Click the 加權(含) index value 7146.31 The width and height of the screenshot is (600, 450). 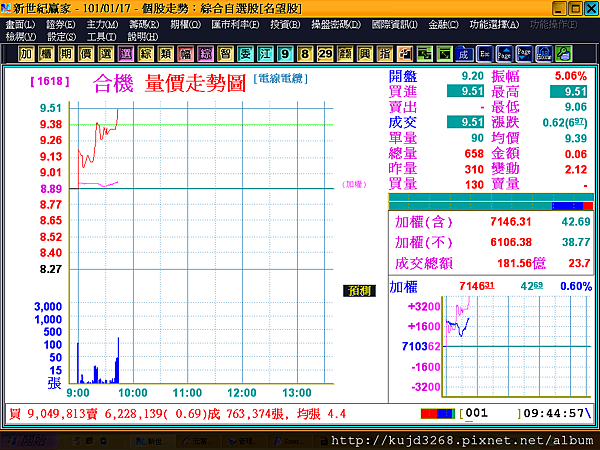coord(511,222)
